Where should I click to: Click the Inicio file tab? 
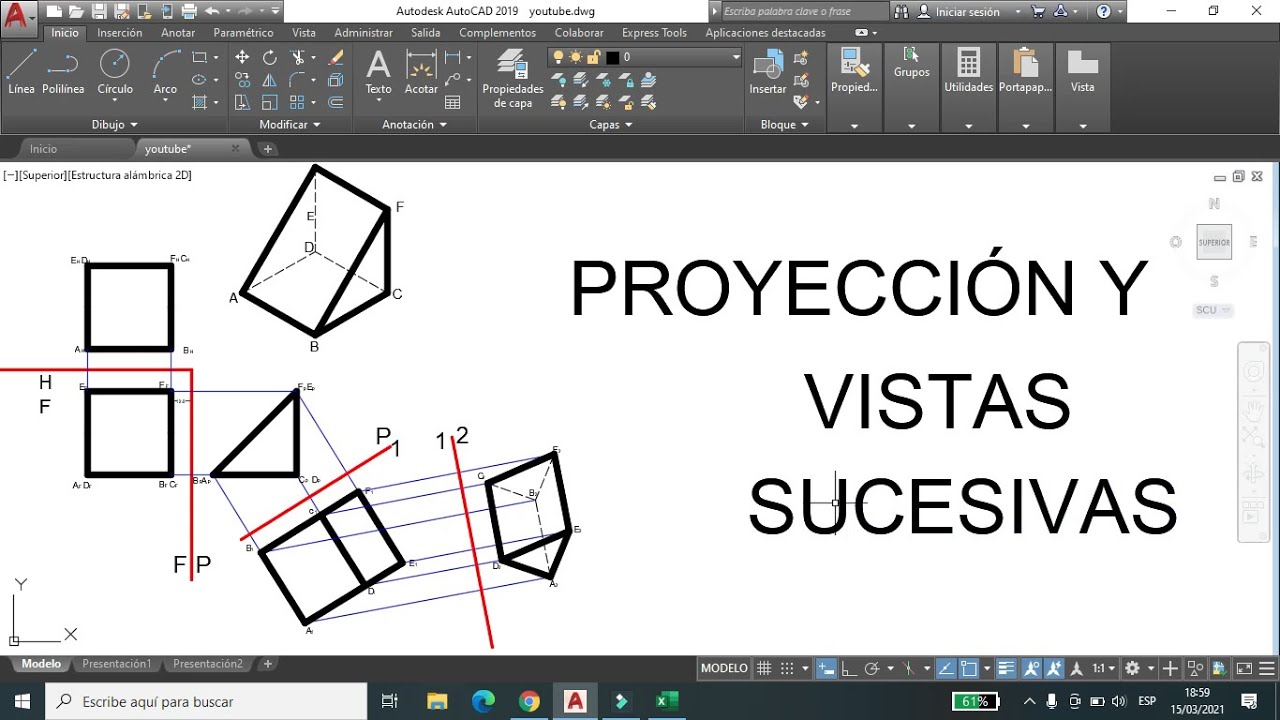click(43, 149)
